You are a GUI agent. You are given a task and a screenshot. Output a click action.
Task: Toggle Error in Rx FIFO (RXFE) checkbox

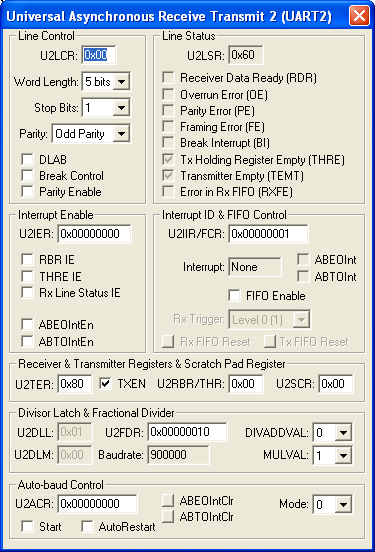[x=168, y=192]
